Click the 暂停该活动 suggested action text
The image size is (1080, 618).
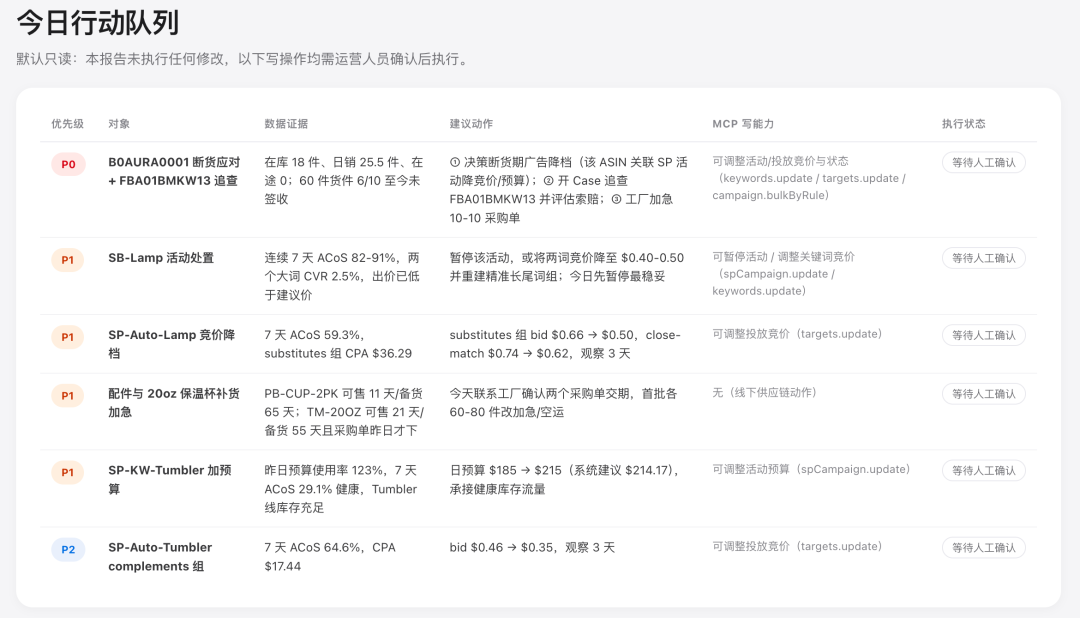click(x=567, y=267)
